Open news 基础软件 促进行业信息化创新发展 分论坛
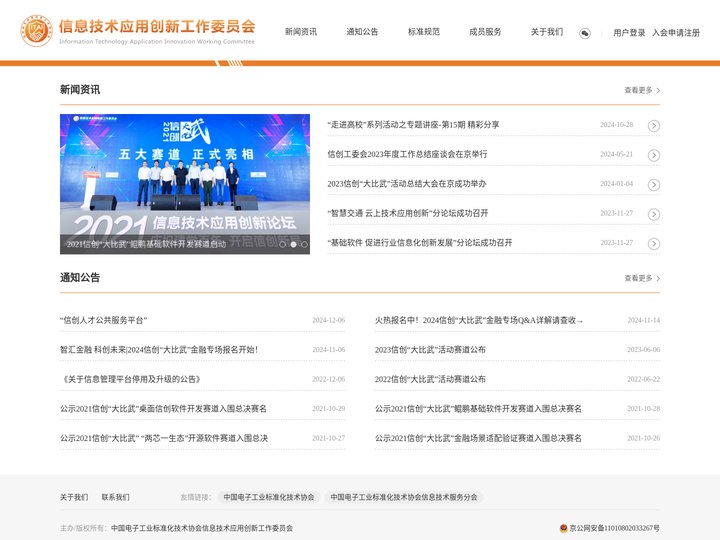This screenshot has height=540, width=720. point(420,242)
